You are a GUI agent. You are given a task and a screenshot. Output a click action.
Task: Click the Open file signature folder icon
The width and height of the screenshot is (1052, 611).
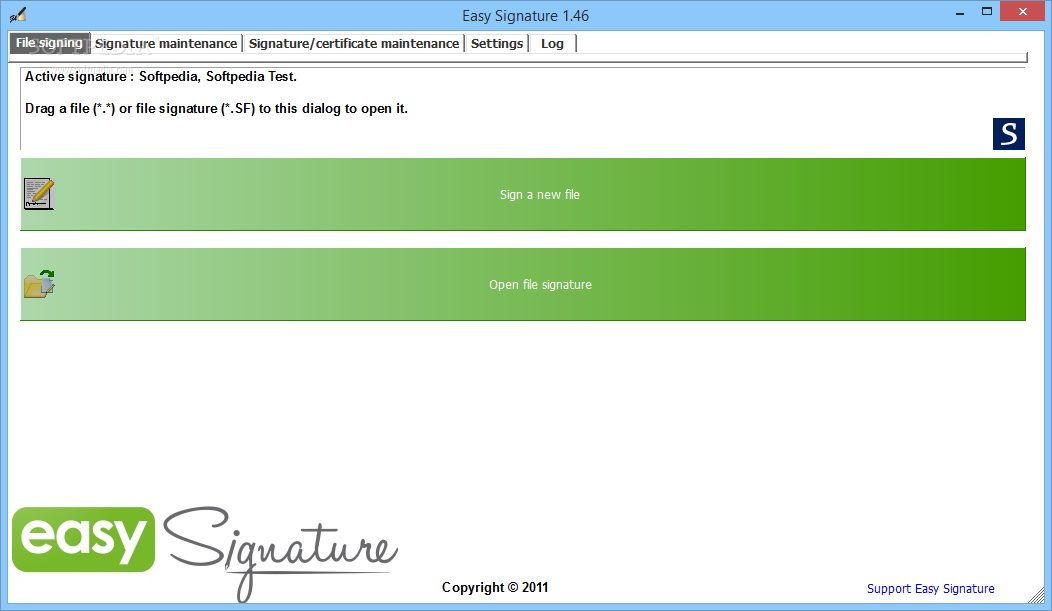click(x=39, y=284)
